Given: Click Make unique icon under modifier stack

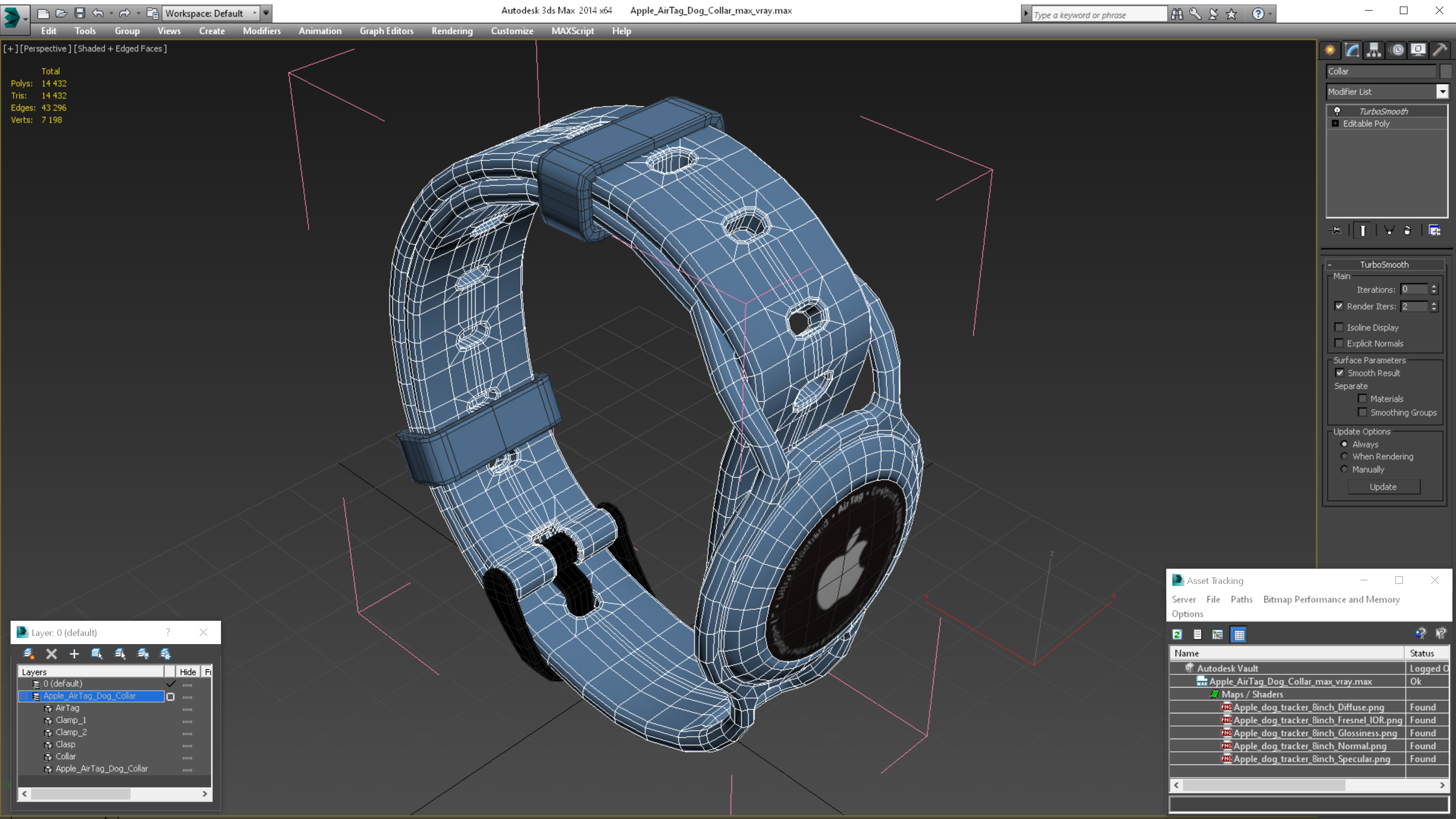Looking at the screenshot, I should click(x=1389, y=231).
